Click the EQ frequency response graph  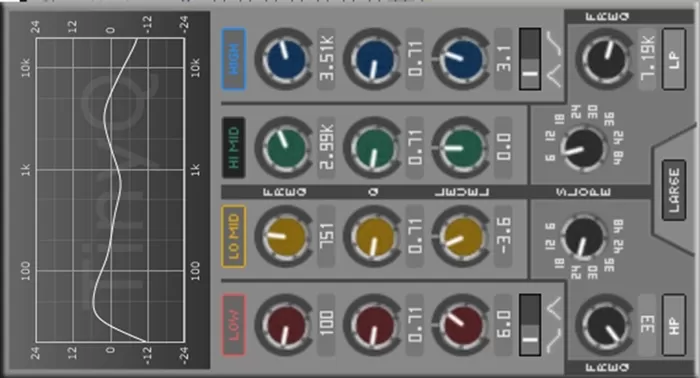(x=110, y=191)
